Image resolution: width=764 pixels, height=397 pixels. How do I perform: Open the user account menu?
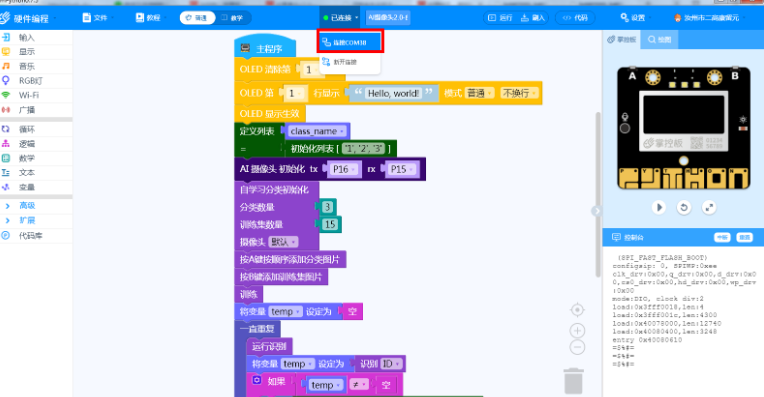point(708,18)
